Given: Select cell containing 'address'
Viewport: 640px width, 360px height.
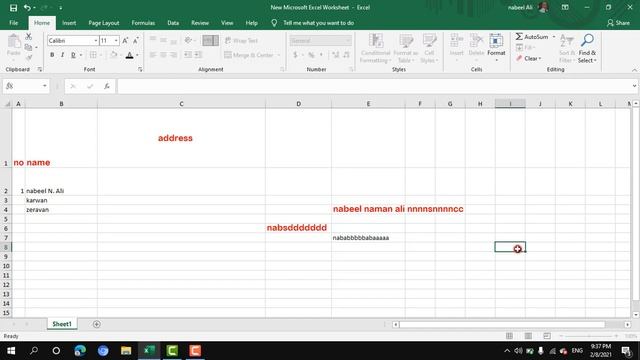Looking at the screenshot, I should click(x=181, y=138).
